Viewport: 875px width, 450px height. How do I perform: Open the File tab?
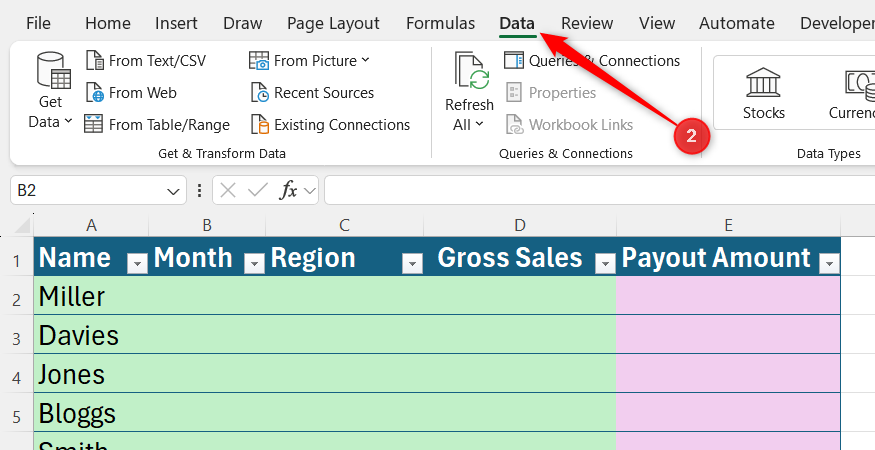pyautogui.click(x=39, y=23)
